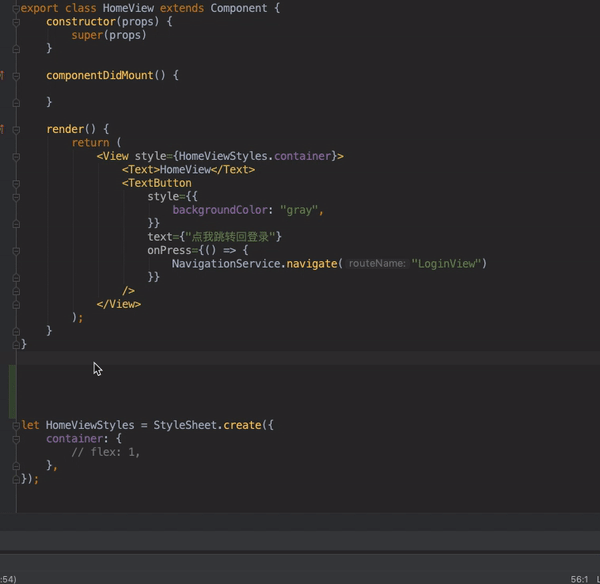Click fold-end marker below super(props) line
The width and height of the screenshot is (600, 584).
coord(16,49)
